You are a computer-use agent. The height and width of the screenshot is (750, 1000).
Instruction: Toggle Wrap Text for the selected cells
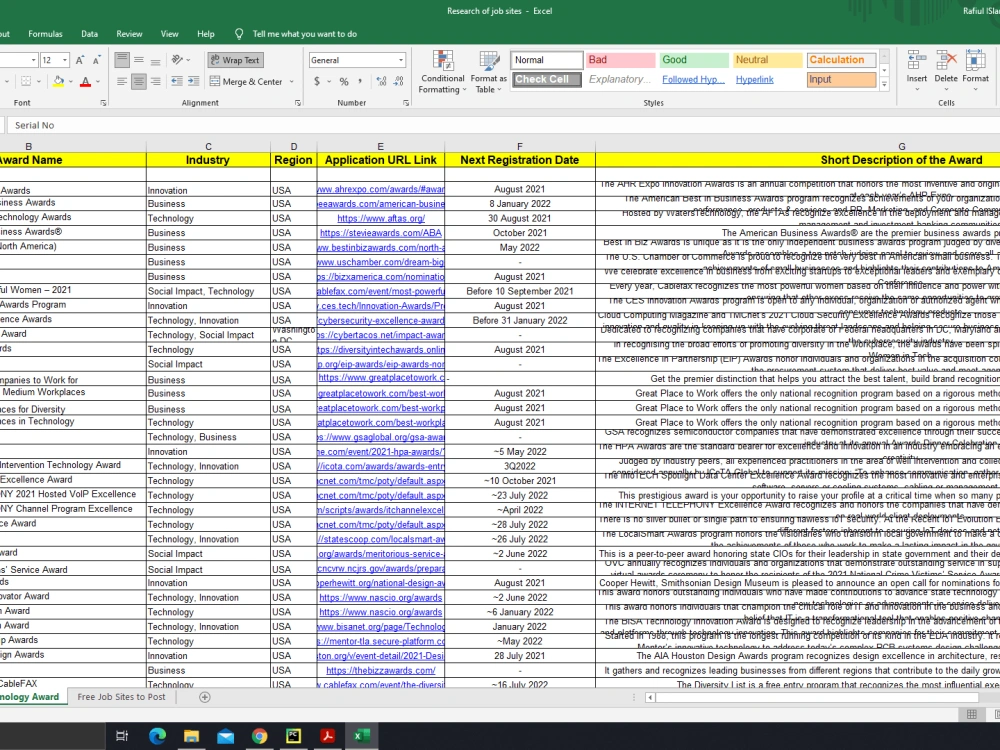[235, 60]
